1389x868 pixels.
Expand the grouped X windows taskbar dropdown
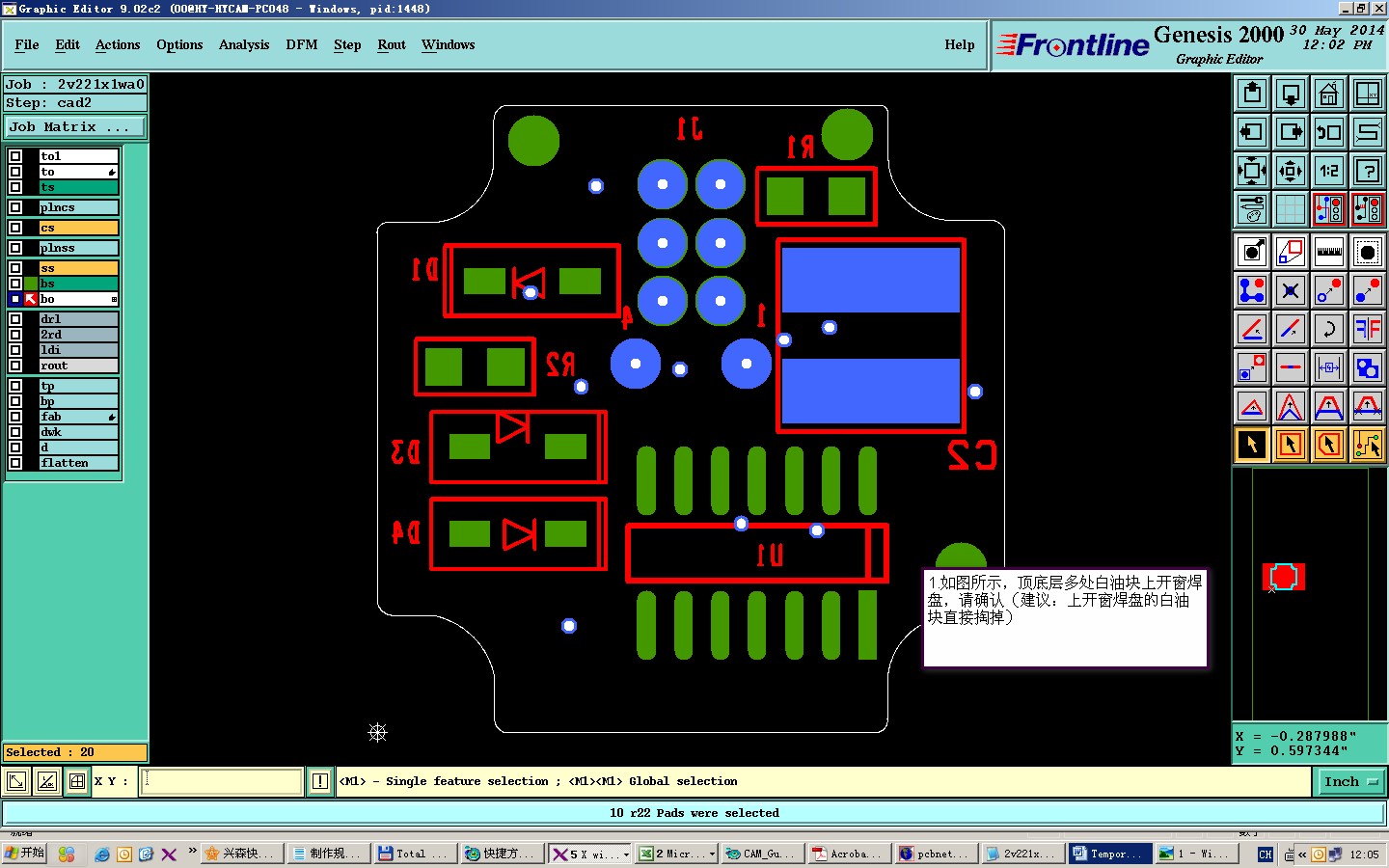[626, 854]
